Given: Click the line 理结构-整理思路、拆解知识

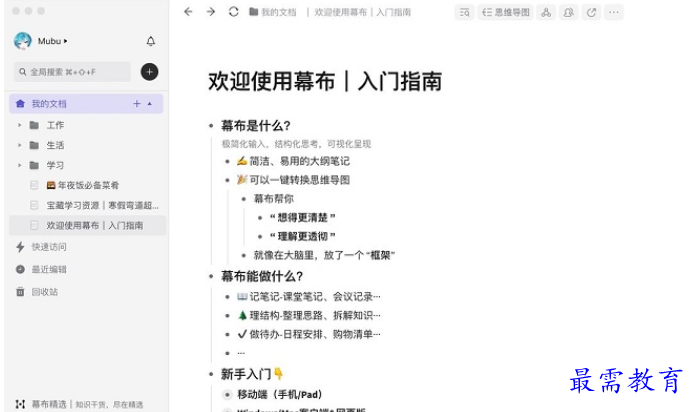Looking at the screenshot, I should coord(308,315).
